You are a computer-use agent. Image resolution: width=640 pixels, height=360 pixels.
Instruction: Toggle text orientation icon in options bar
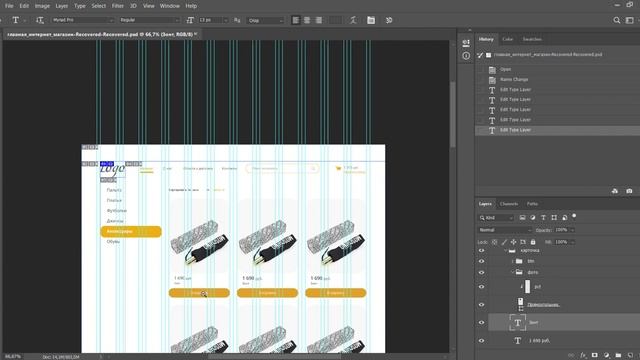[40, 20]
